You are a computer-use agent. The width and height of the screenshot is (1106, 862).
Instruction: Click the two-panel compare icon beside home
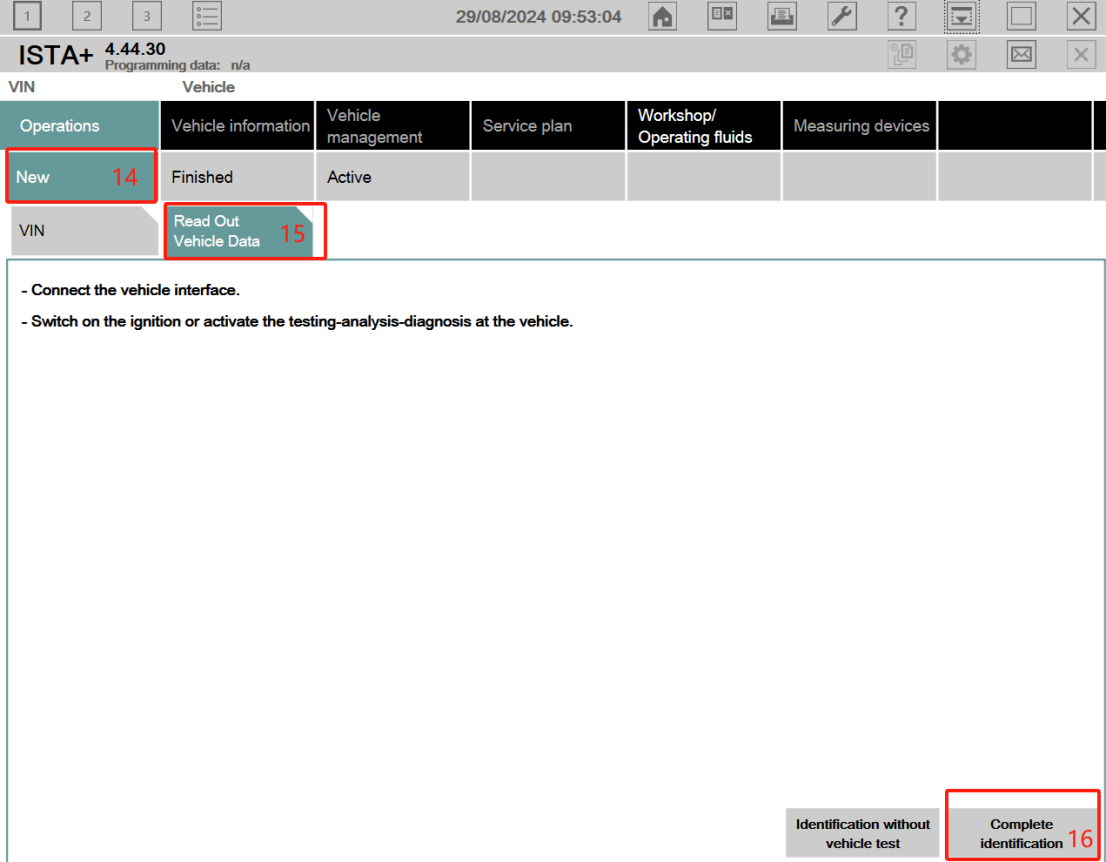click(x=722, y=16)
